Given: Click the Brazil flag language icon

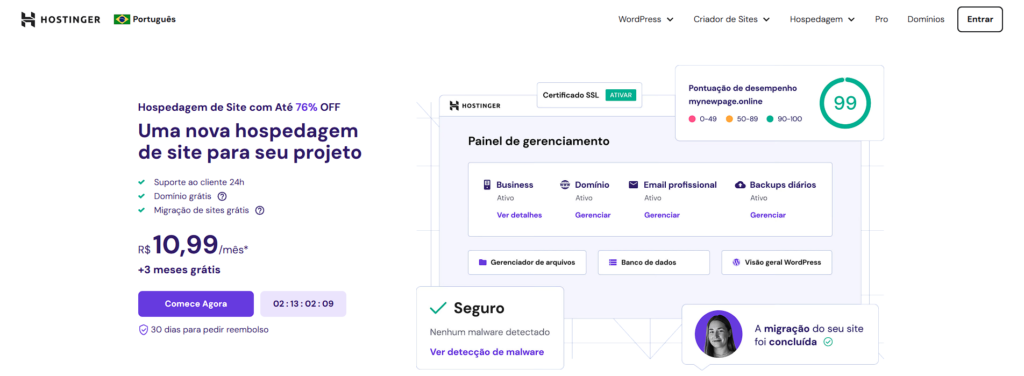Looking at the screenshot, I should (x=121, y=20).
